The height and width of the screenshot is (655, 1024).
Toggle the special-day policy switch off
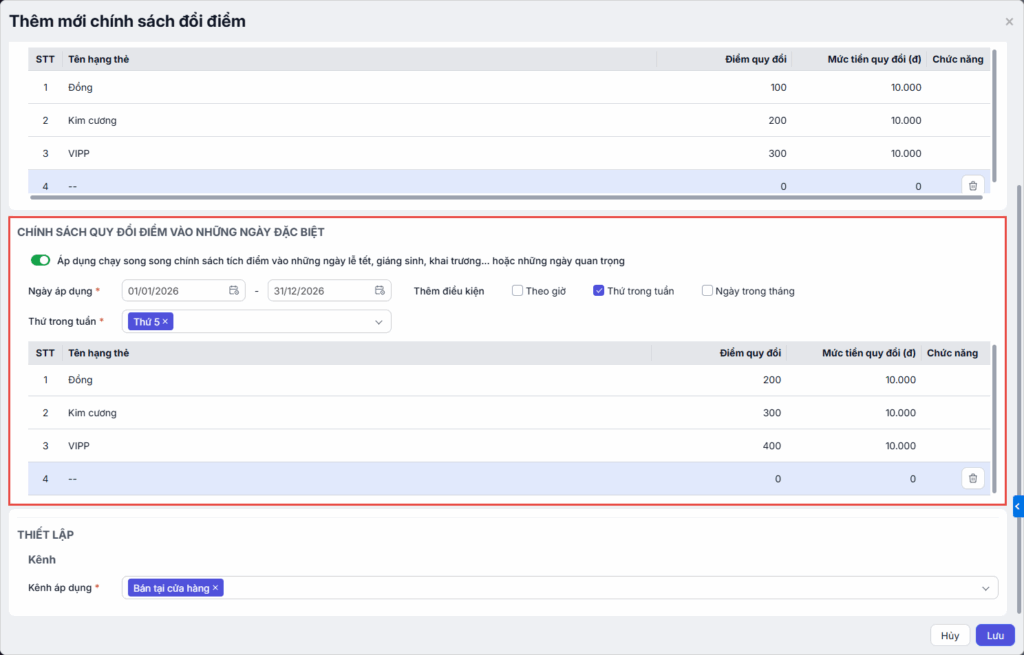(41, 261)
